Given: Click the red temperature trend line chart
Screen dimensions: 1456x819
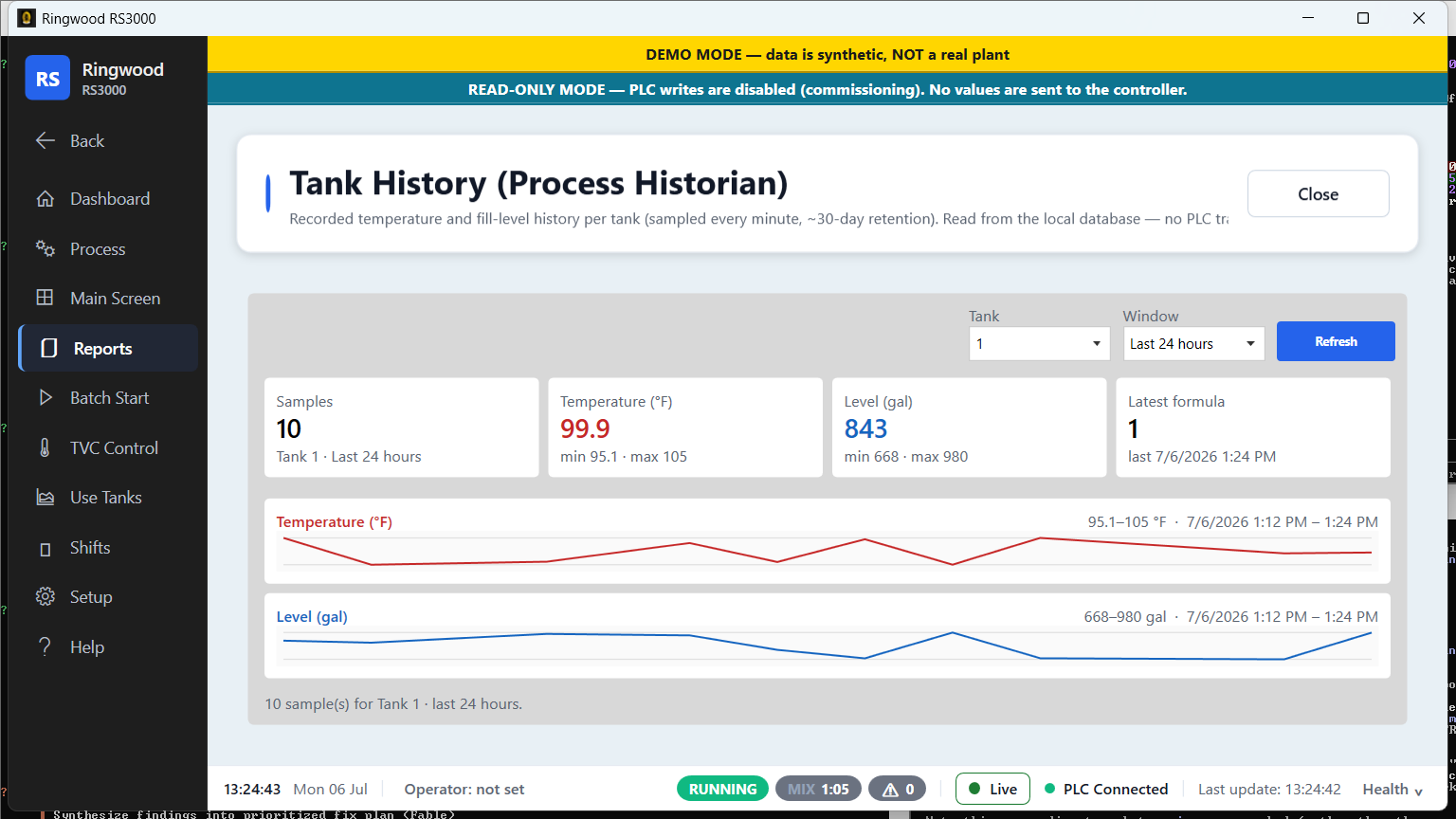Looking at the screenshot, I should 828,552.
